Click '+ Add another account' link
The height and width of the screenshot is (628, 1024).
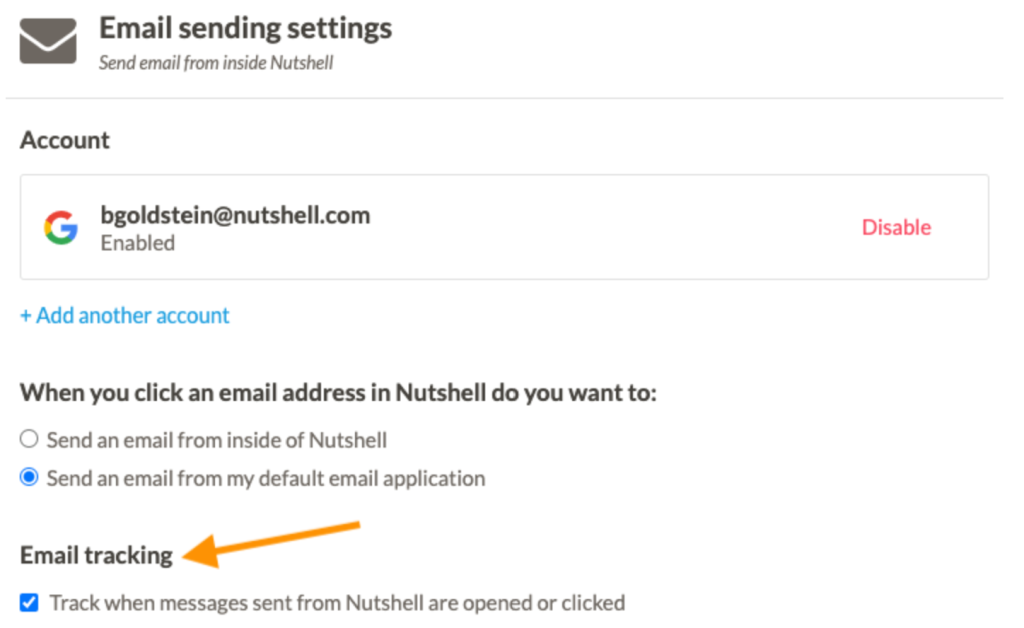coord(125,315)
